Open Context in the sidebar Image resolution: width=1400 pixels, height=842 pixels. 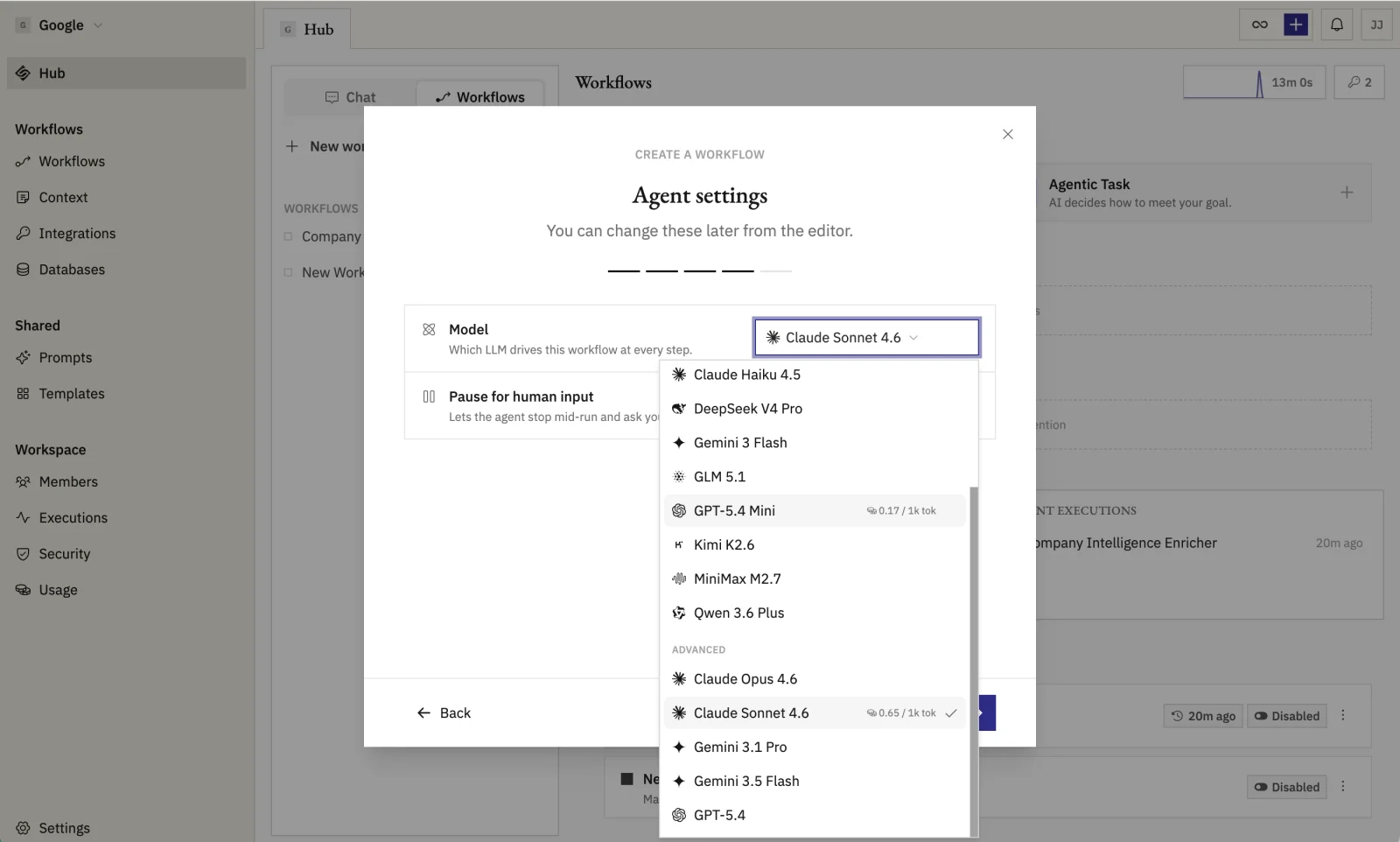(x=127, y=198)
